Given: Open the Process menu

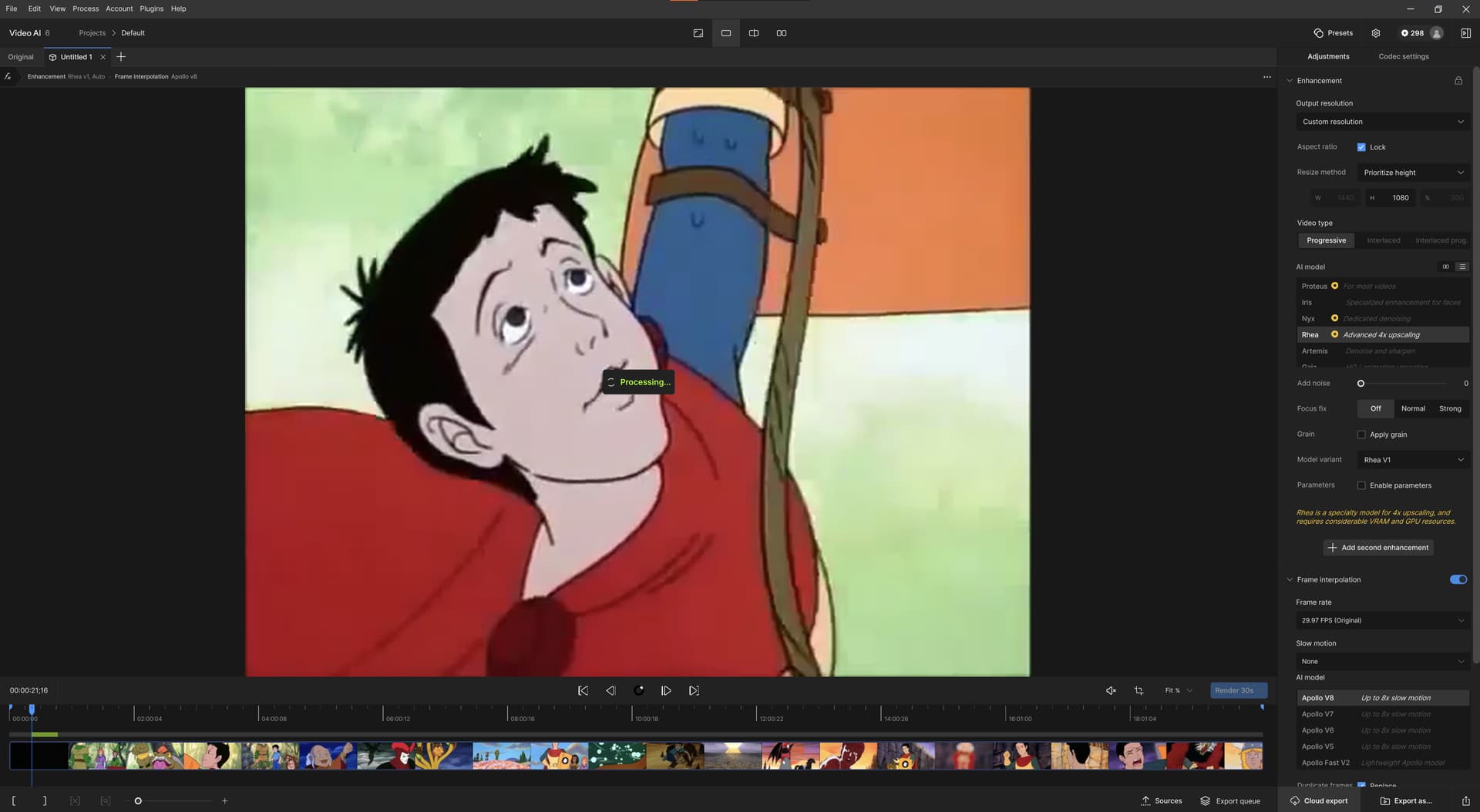Looking at the screenshot, I should 86,8.
